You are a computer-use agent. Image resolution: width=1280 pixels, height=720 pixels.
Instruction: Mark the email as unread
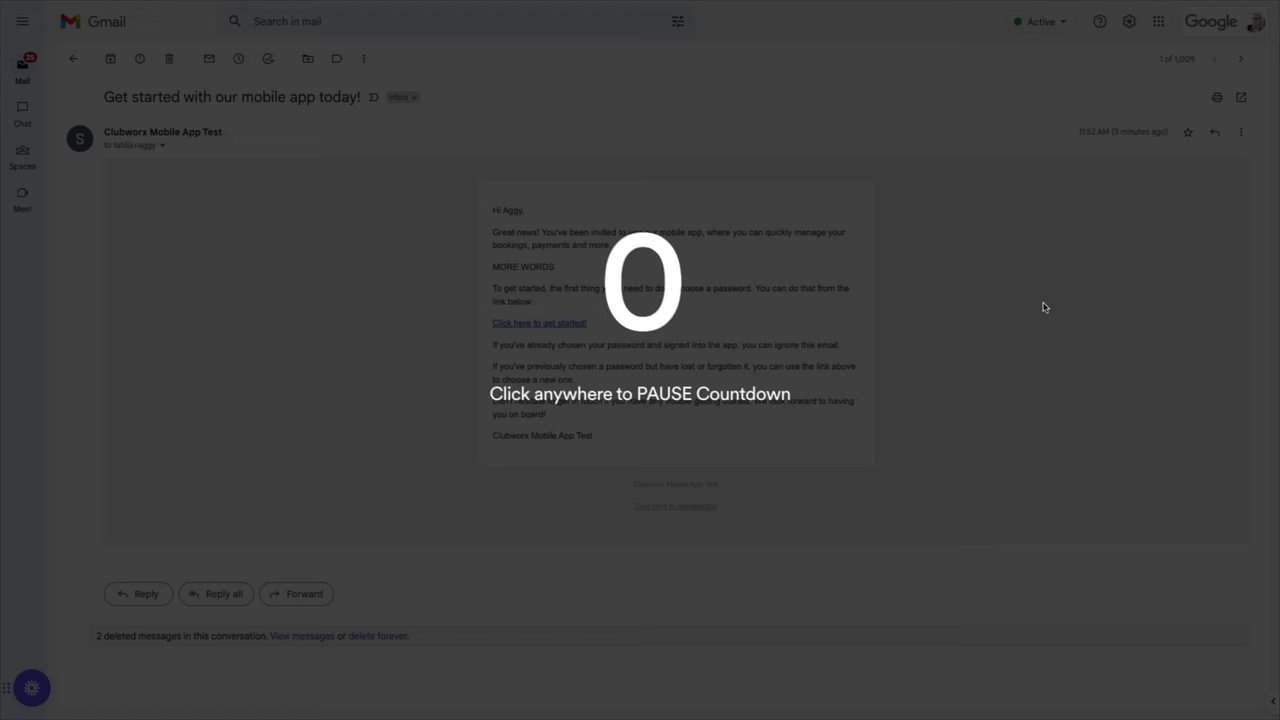[209, 59]
